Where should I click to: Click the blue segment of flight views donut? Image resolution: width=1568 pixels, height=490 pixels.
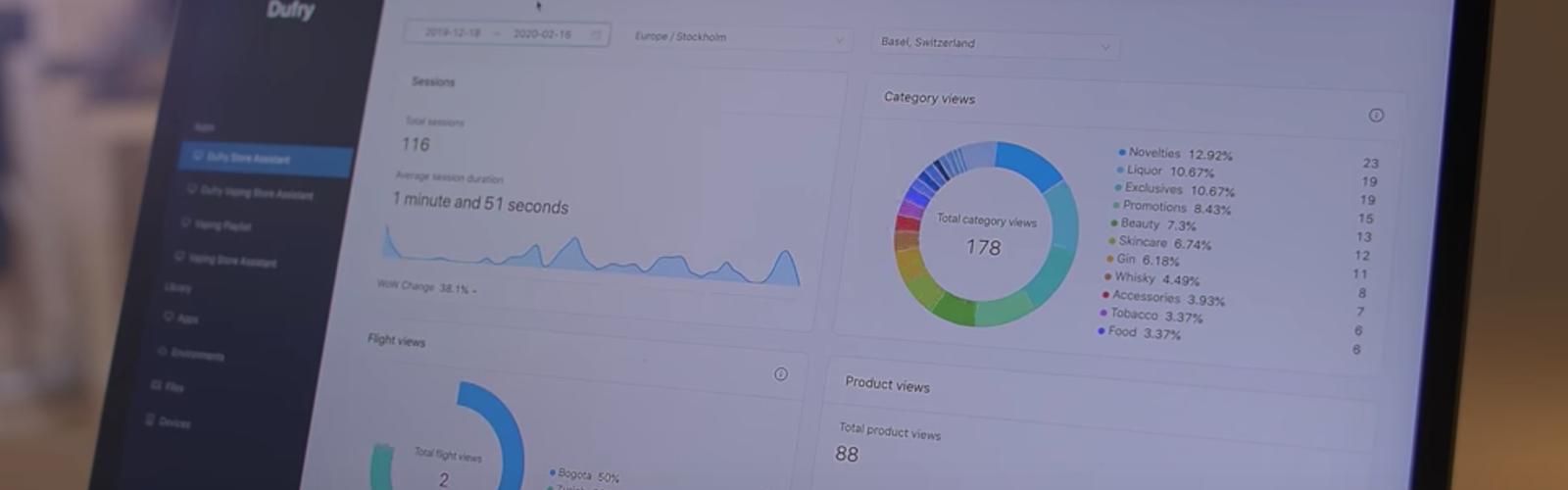pyautogui.click(x=495, y=431)
